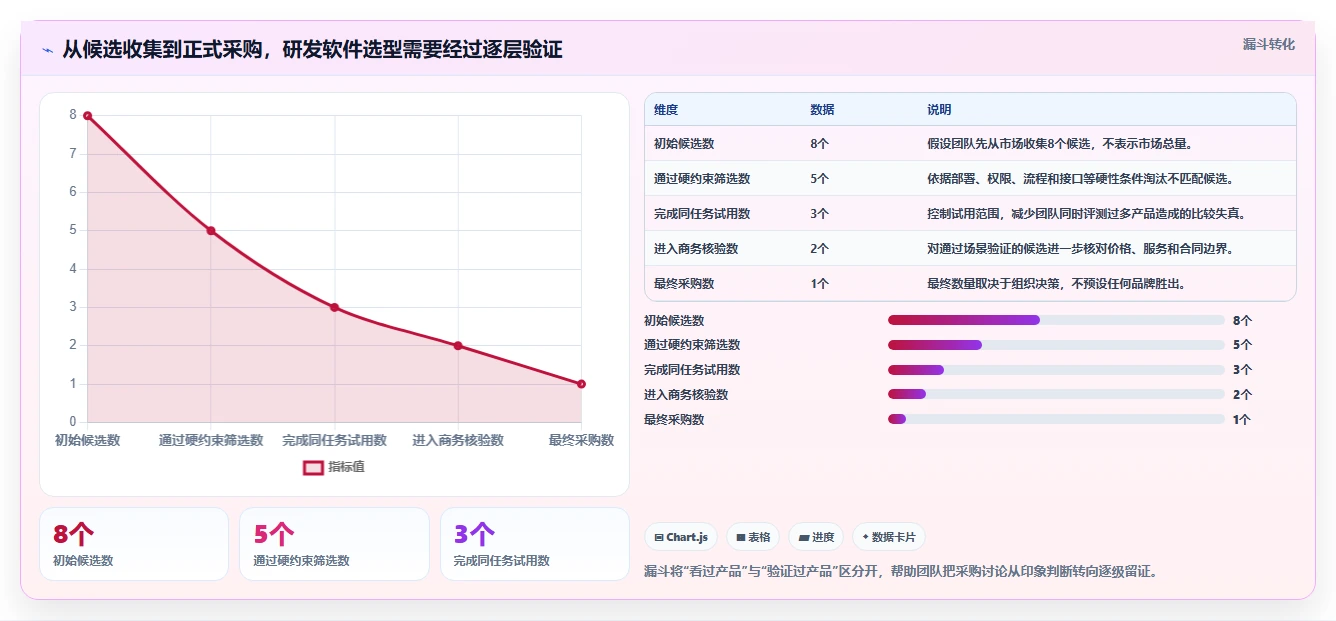Viewport: 1336px width, 621px height.
Task: Click the table cell showing 3个
Action: (x=819, y=214)
